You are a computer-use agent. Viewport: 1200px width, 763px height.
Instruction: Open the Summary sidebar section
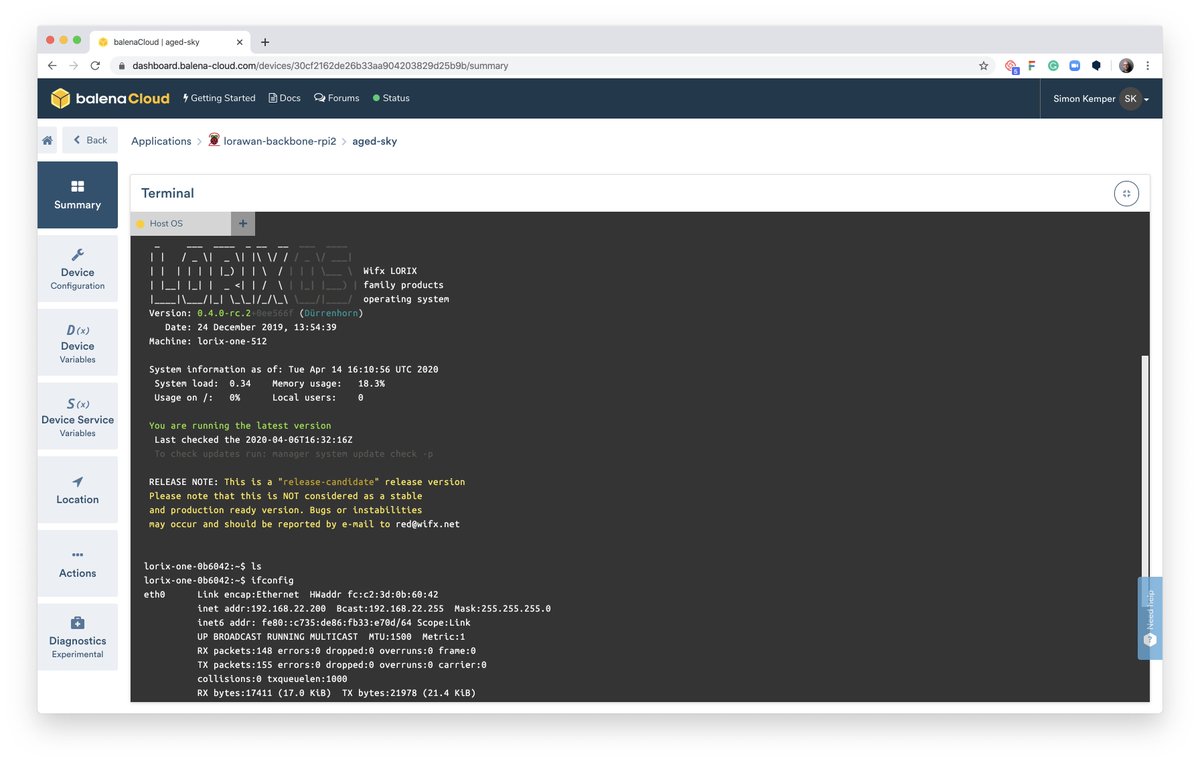point(78,195)
